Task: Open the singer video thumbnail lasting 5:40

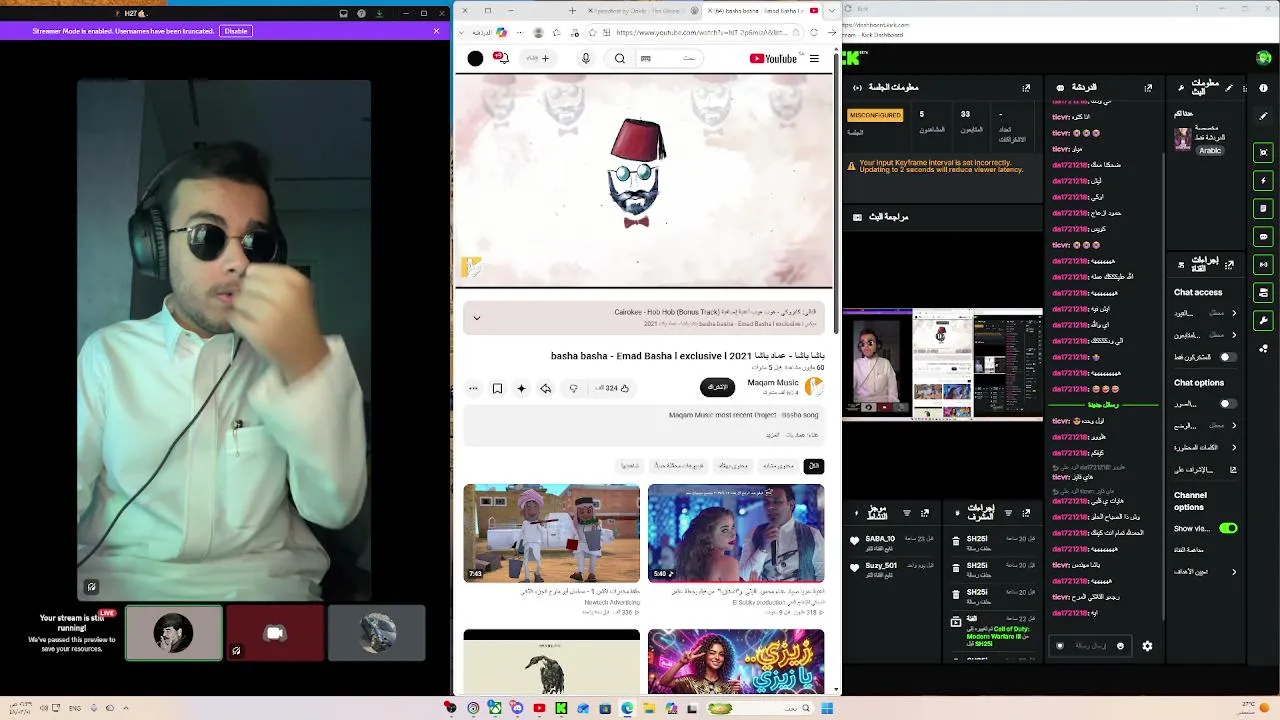Action: [x=736, y=533]
